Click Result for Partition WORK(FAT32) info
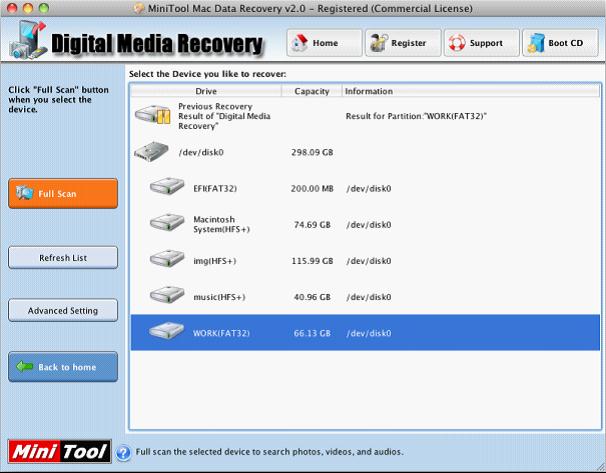The image size is (606, 473). click(x=416, y=116)
